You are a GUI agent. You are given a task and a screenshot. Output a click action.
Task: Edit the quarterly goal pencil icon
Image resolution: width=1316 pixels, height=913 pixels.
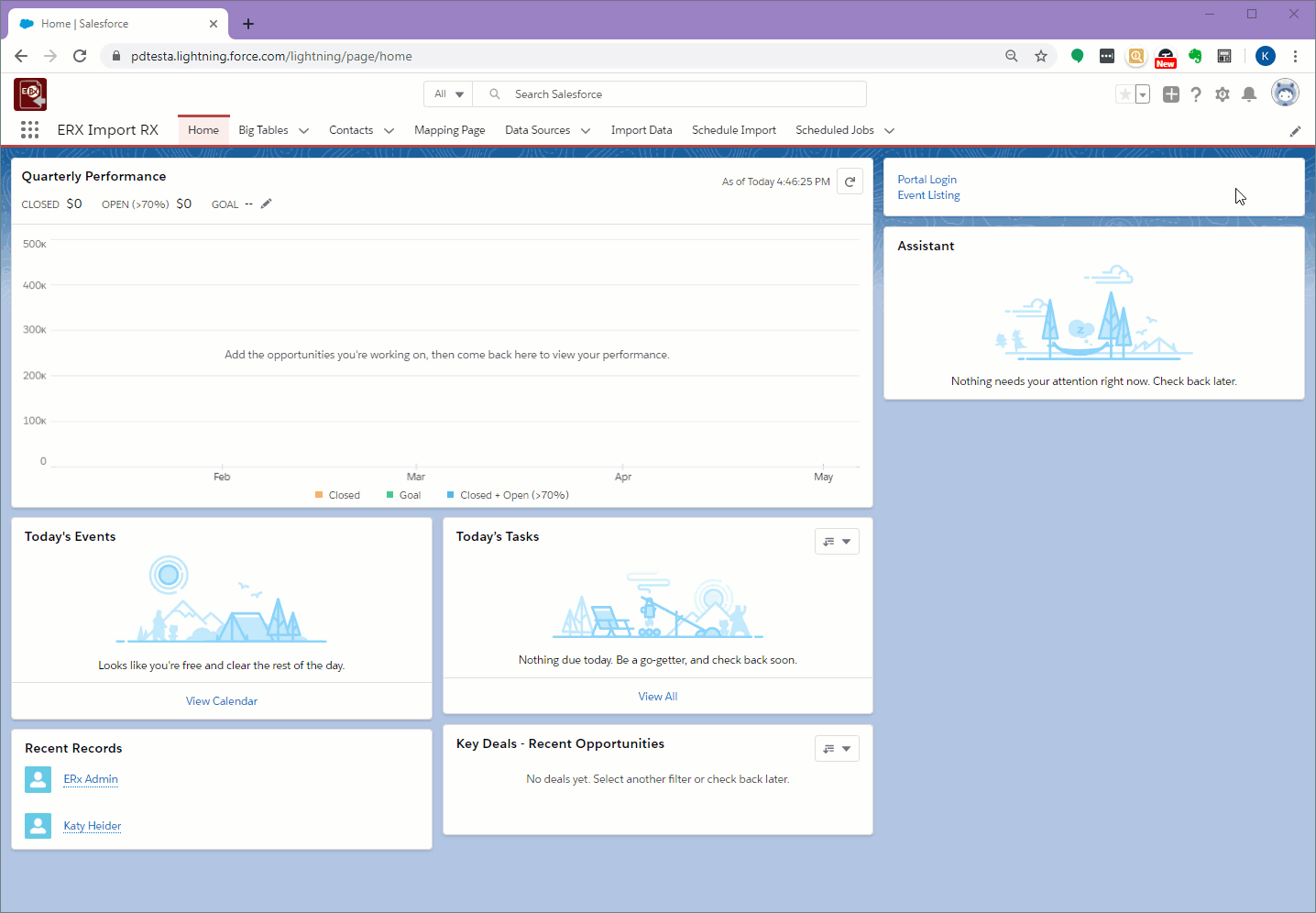[x=267, y=203]
